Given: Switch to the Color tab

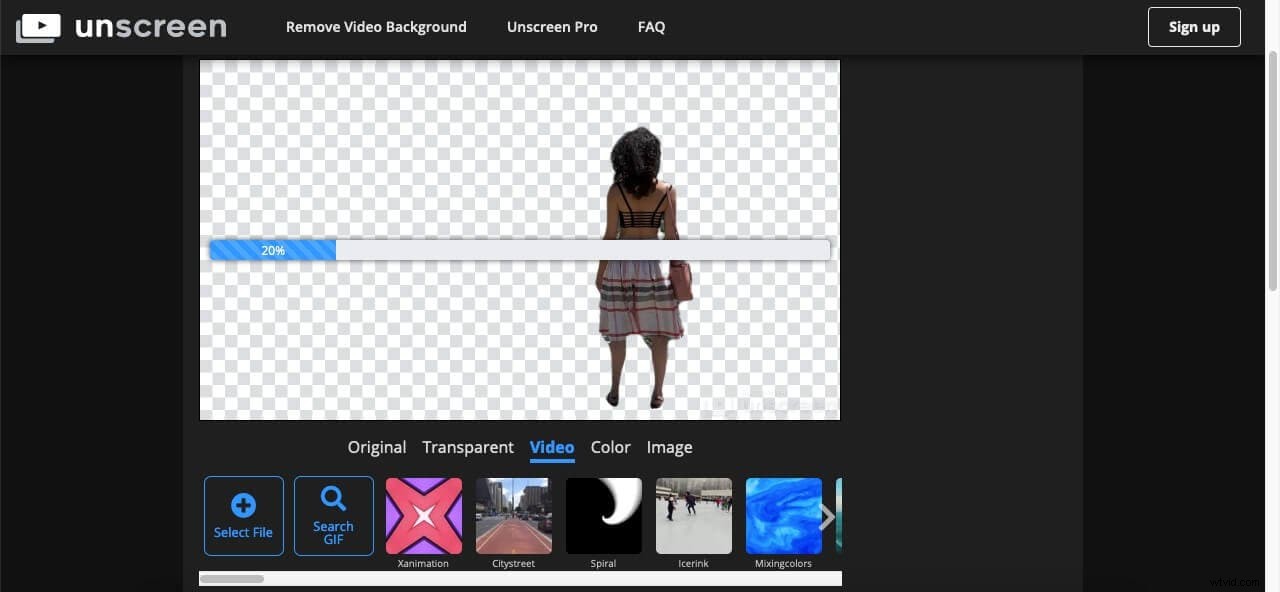Looking at the screenshot, I should pyautogui.click(x=610, y=447).
